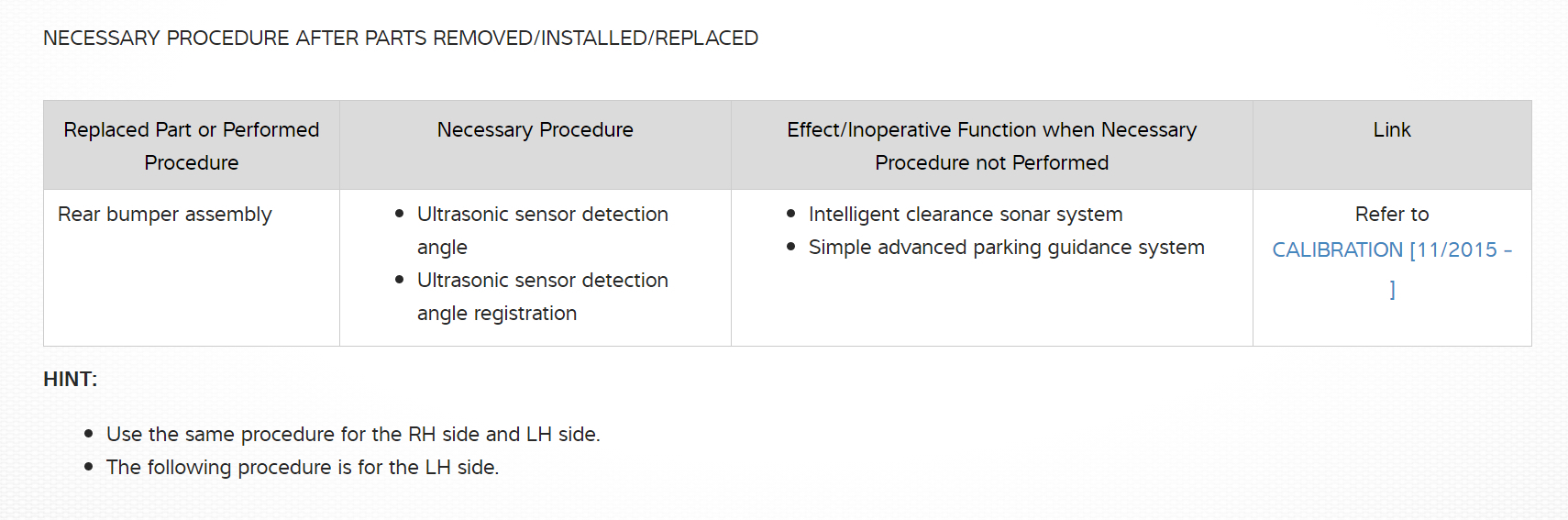Click the 'Link' column header
1568x520 pixels.
pyautogui.click(x=1391, y=130)
